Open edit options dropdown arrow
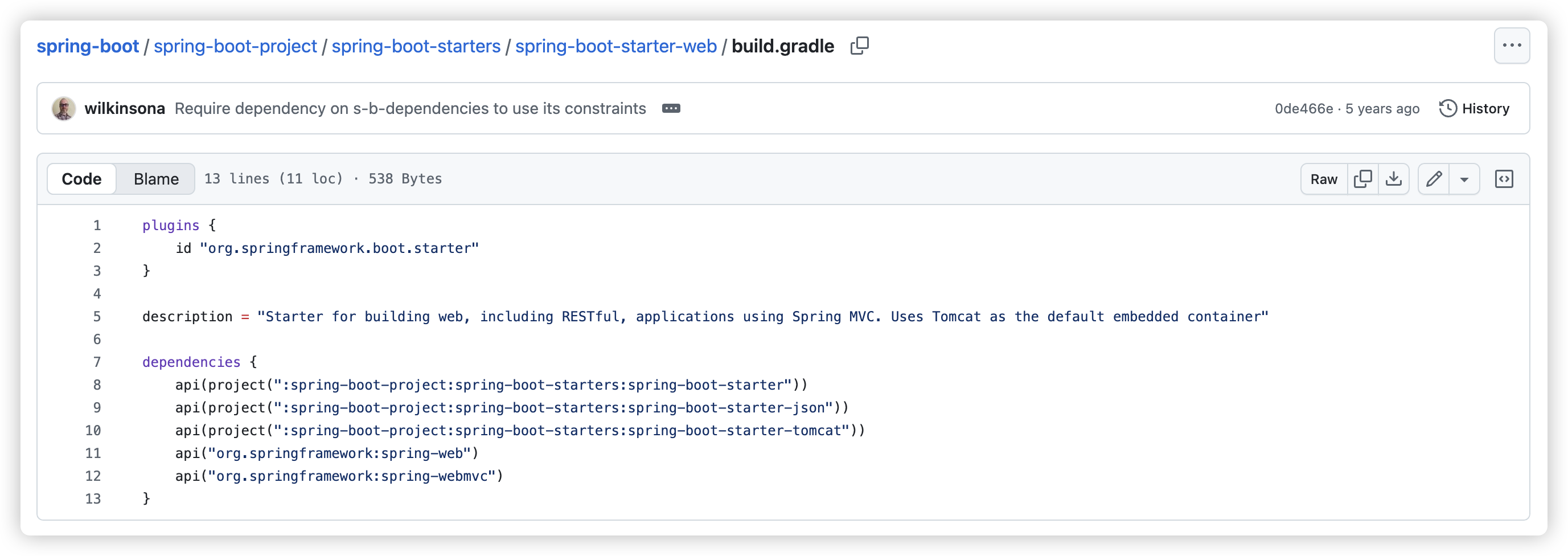The width and height of the screenshot is (1568, 556). [x=1464, y=179]
